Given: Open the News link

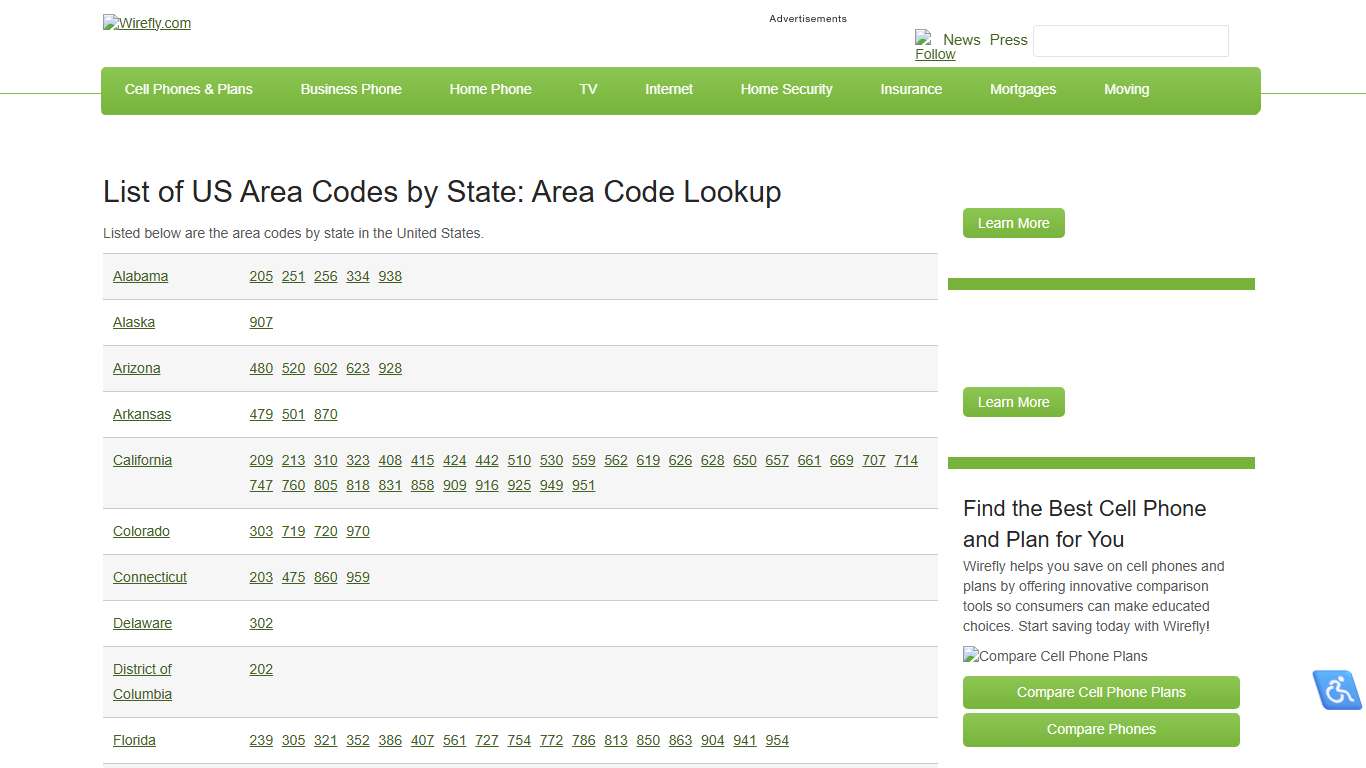Looking at the screenshot, I should [x=963, y=40].
